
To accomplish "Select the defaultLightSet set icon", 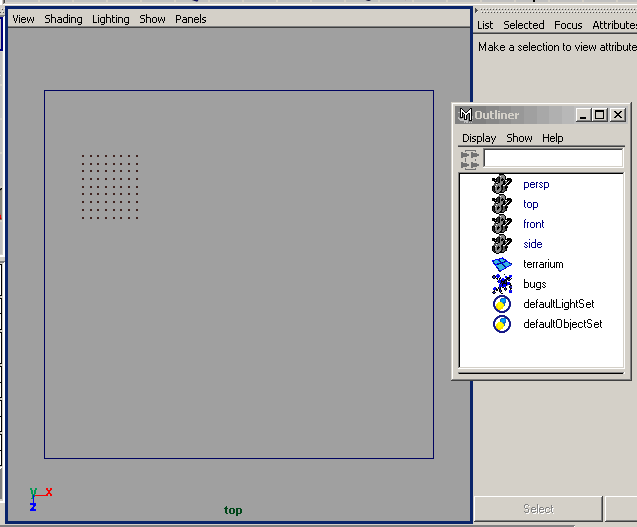I will [502, 304].
